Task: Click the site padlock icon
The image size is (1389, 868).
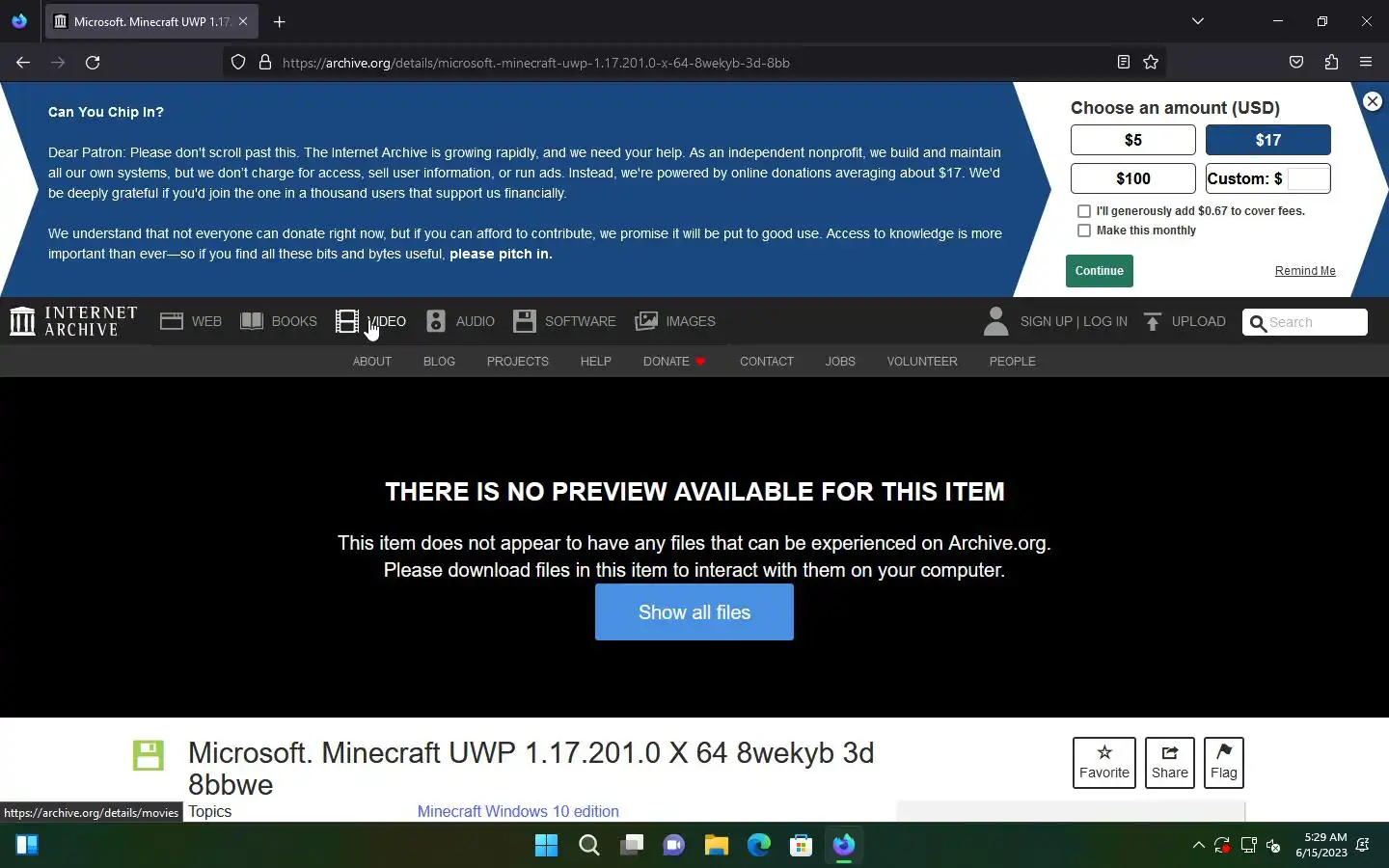Action: coord(265,63)
